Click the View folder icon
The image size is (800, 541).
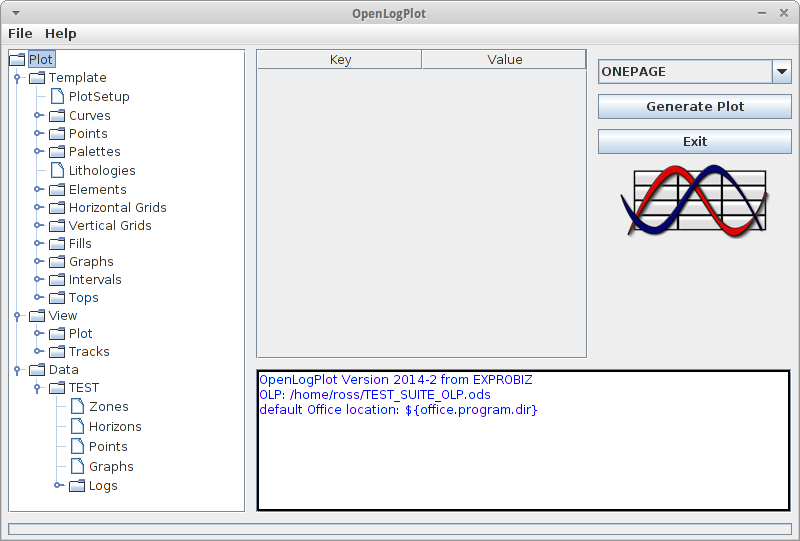[37, 316]
